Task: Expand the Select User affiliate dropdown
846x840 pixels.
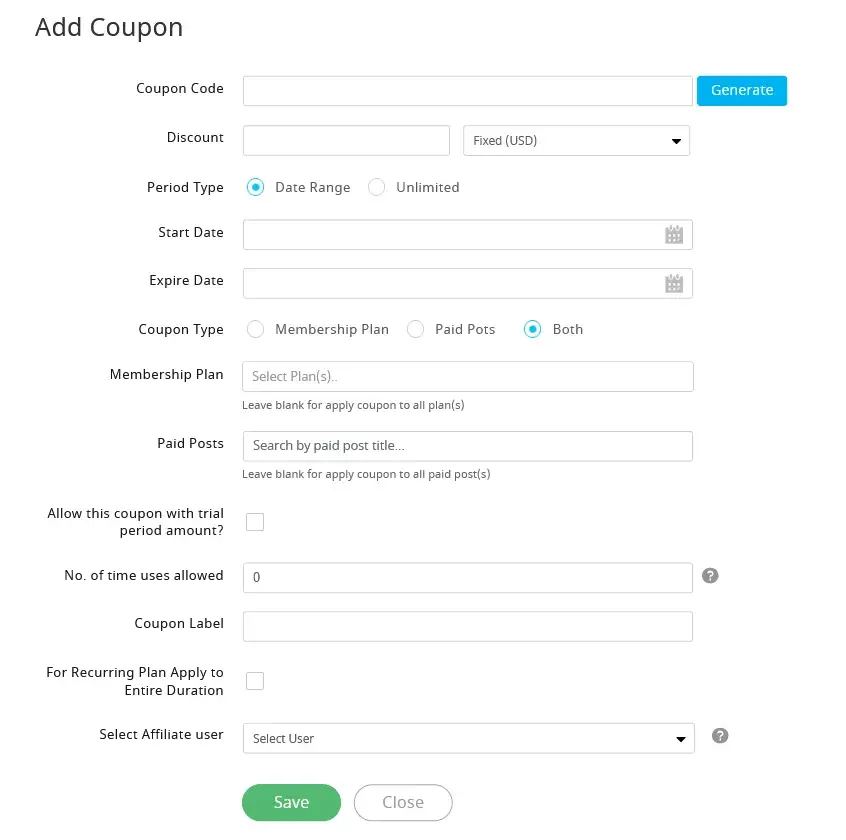Action: point(468,738)
